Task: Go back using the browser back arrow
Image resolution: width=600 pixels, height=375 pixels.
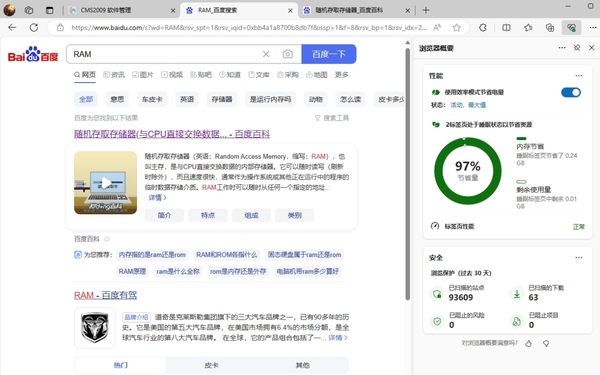Action: coord(12,28)
